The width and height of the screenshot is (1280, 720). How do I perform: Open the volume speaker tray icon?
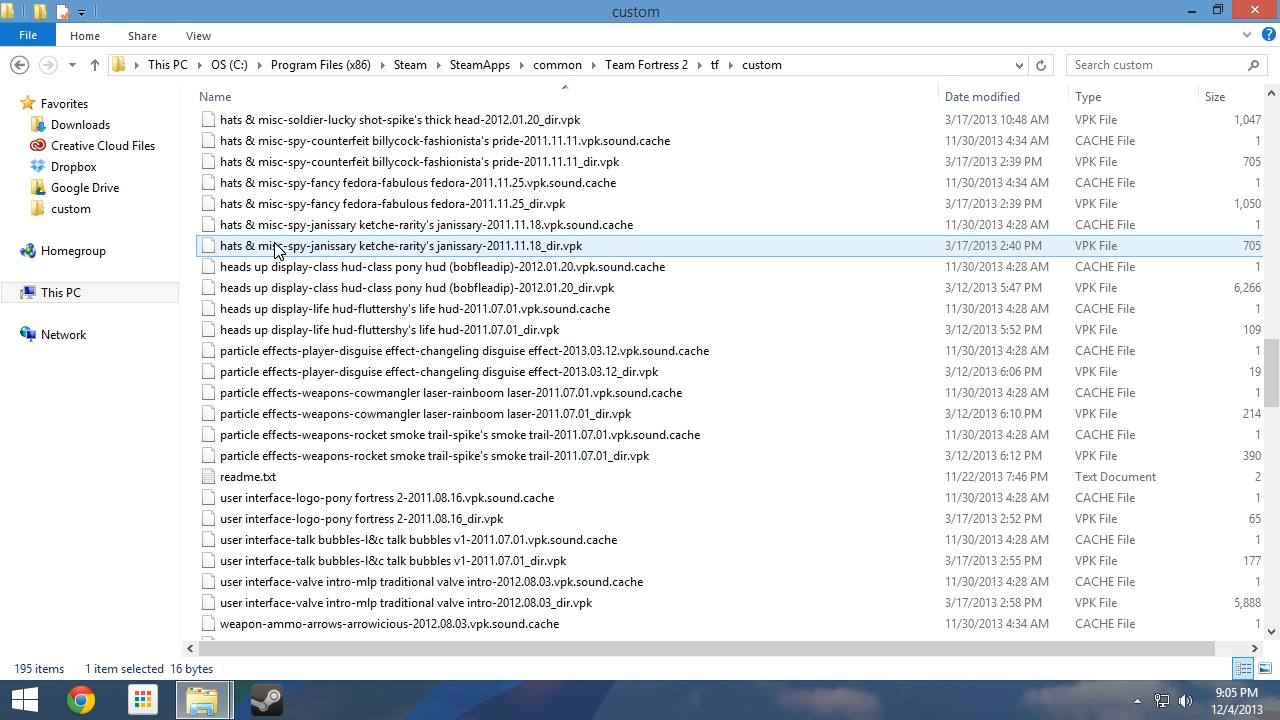coord(1186,701)
